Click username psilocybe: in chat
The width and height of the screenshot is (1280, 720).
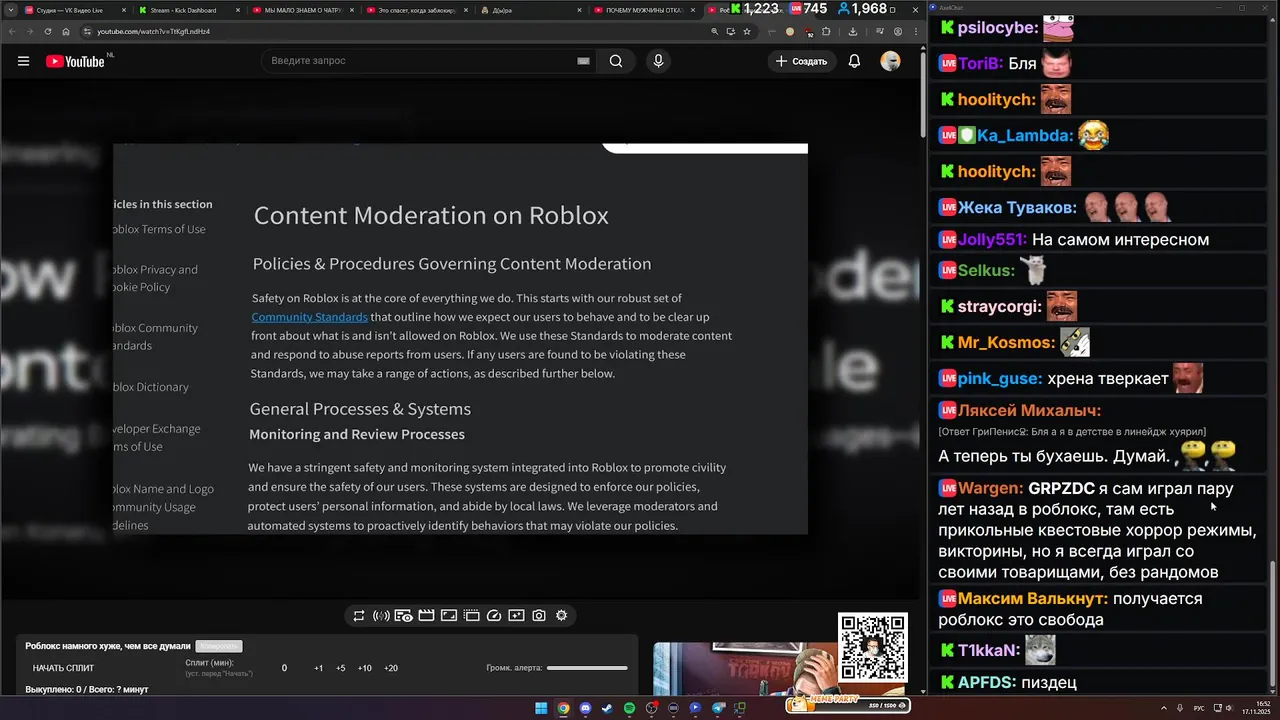[997, 28]
